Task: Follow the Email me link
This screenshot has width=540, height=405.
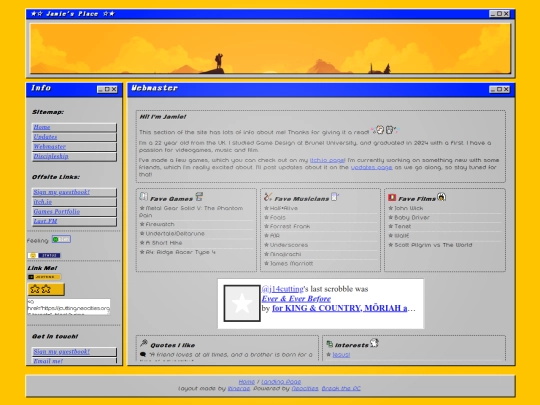Action: pos(48,361)
